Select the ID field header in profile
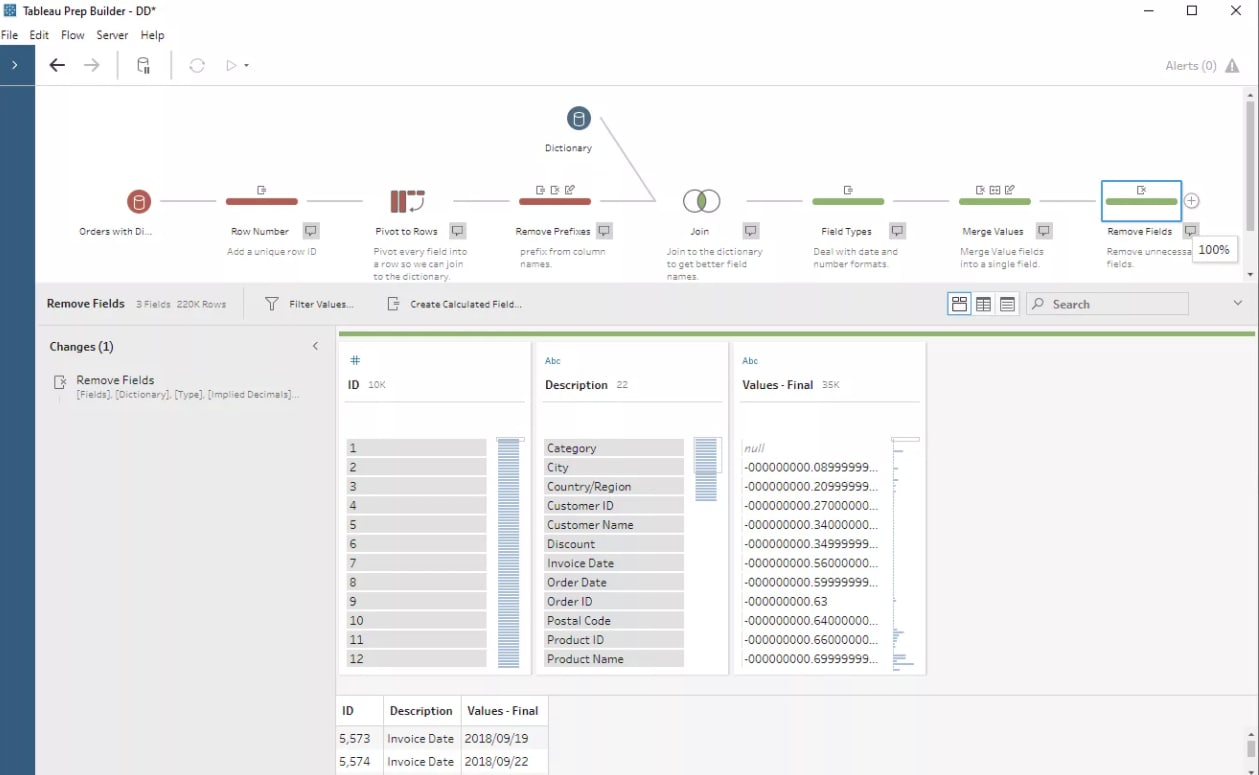This screenshot has width=1259, height=775. (x=353, y=385)
